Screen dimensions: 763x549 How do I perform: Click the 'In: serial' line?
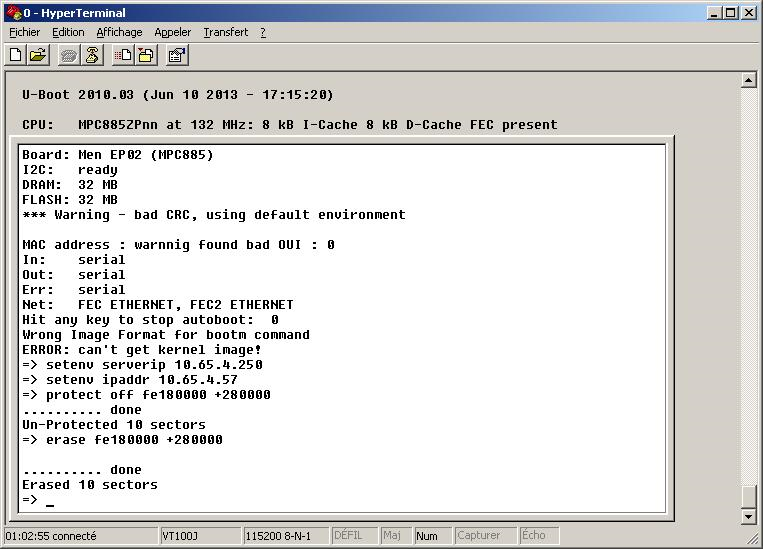coord(74,260)
